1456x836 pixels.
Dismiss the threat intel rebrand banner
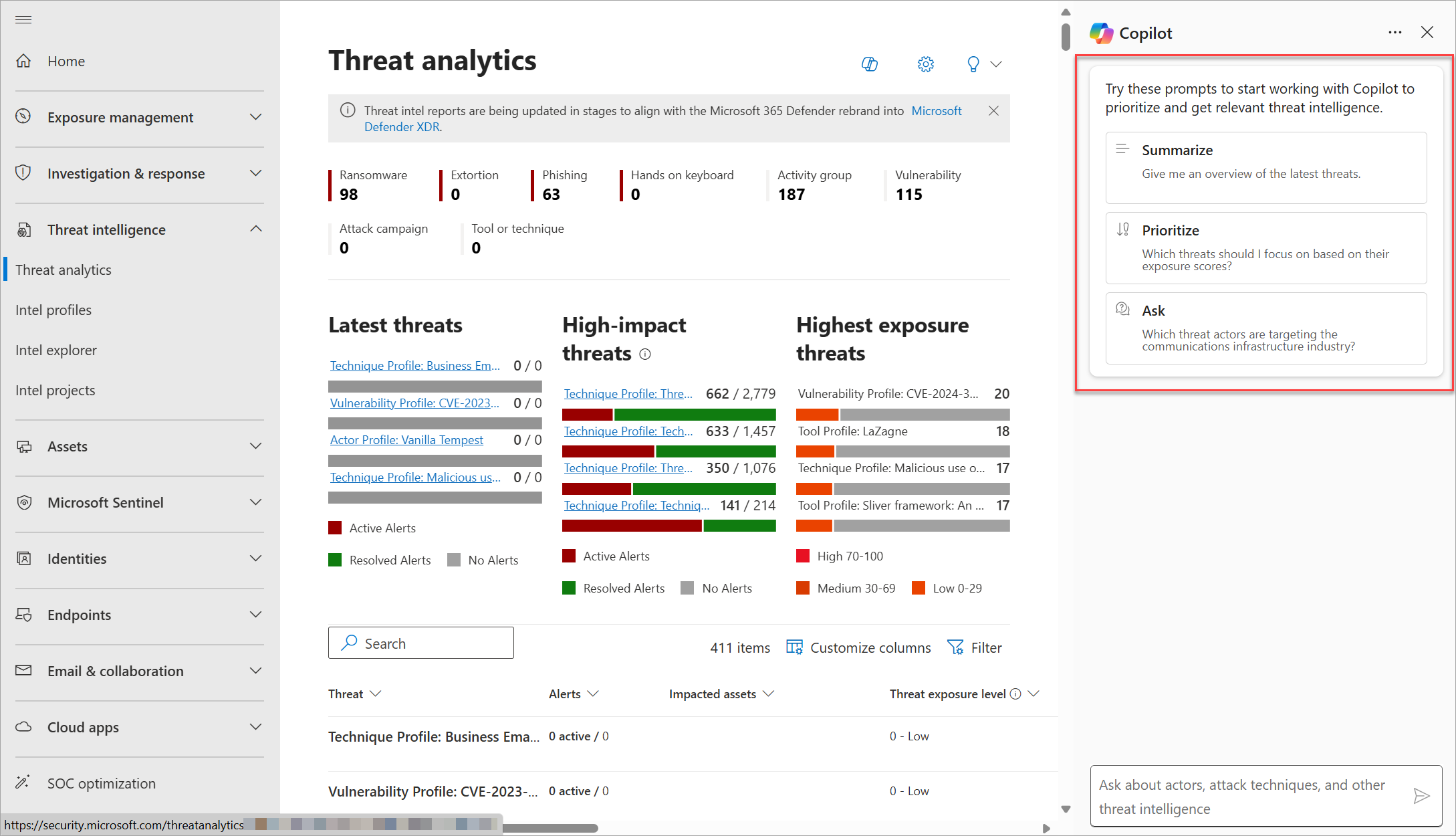point(993,111)
